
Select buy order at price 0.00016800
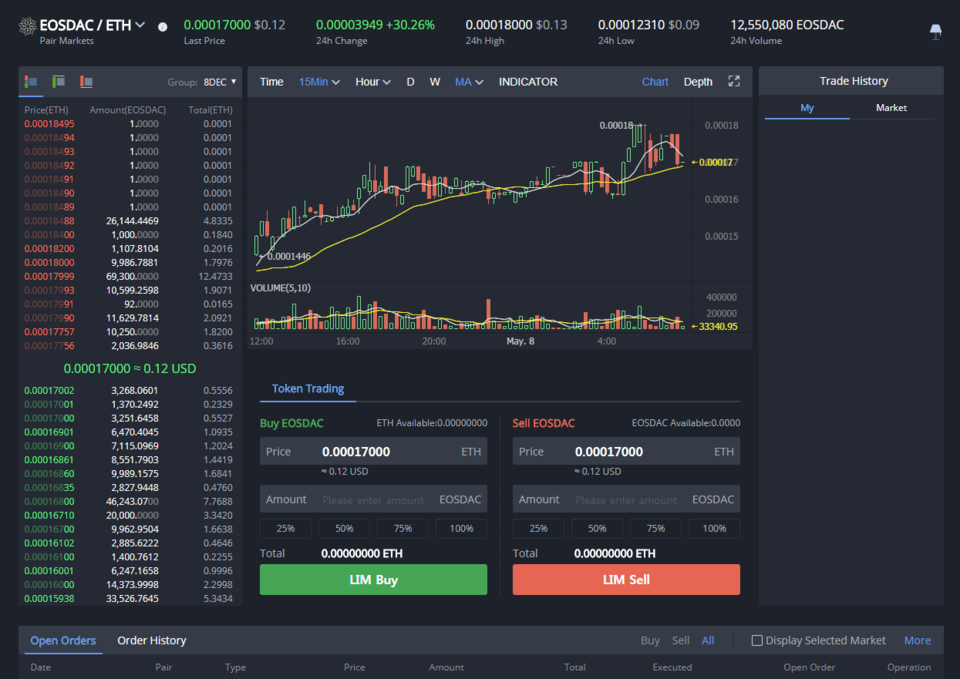(129, 501)
